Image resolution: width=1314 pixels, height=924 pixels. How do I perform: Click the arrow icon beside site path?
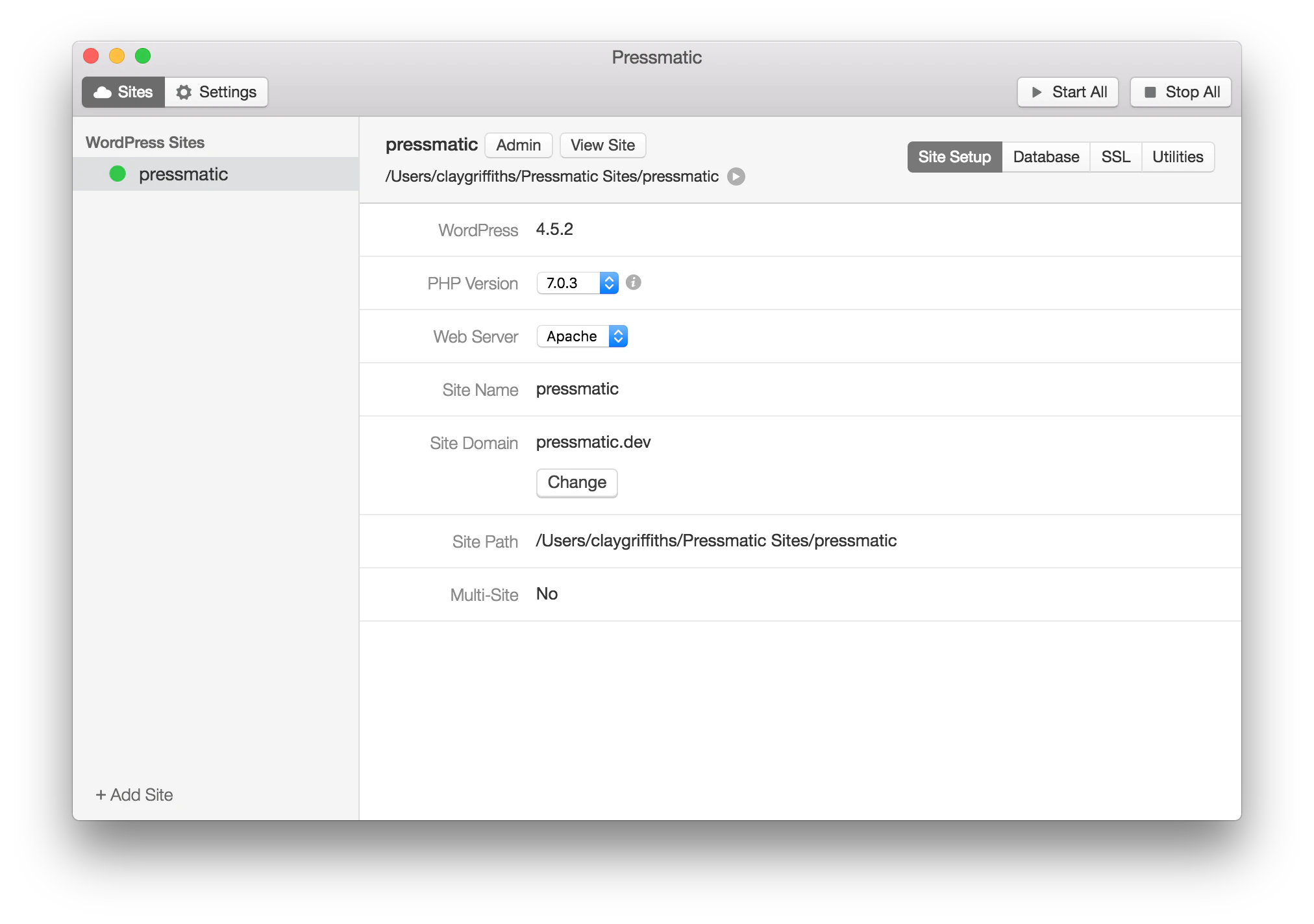[736, 176]
